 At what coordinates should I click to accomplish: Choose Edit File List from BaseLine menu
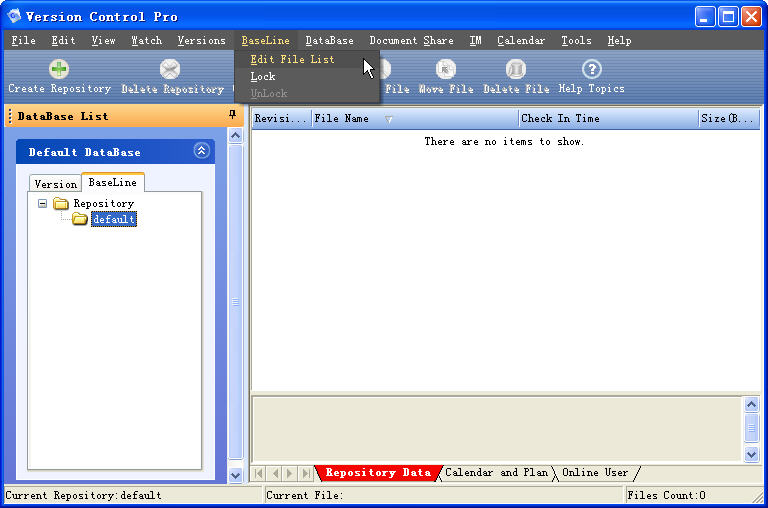tap(307, 59)
